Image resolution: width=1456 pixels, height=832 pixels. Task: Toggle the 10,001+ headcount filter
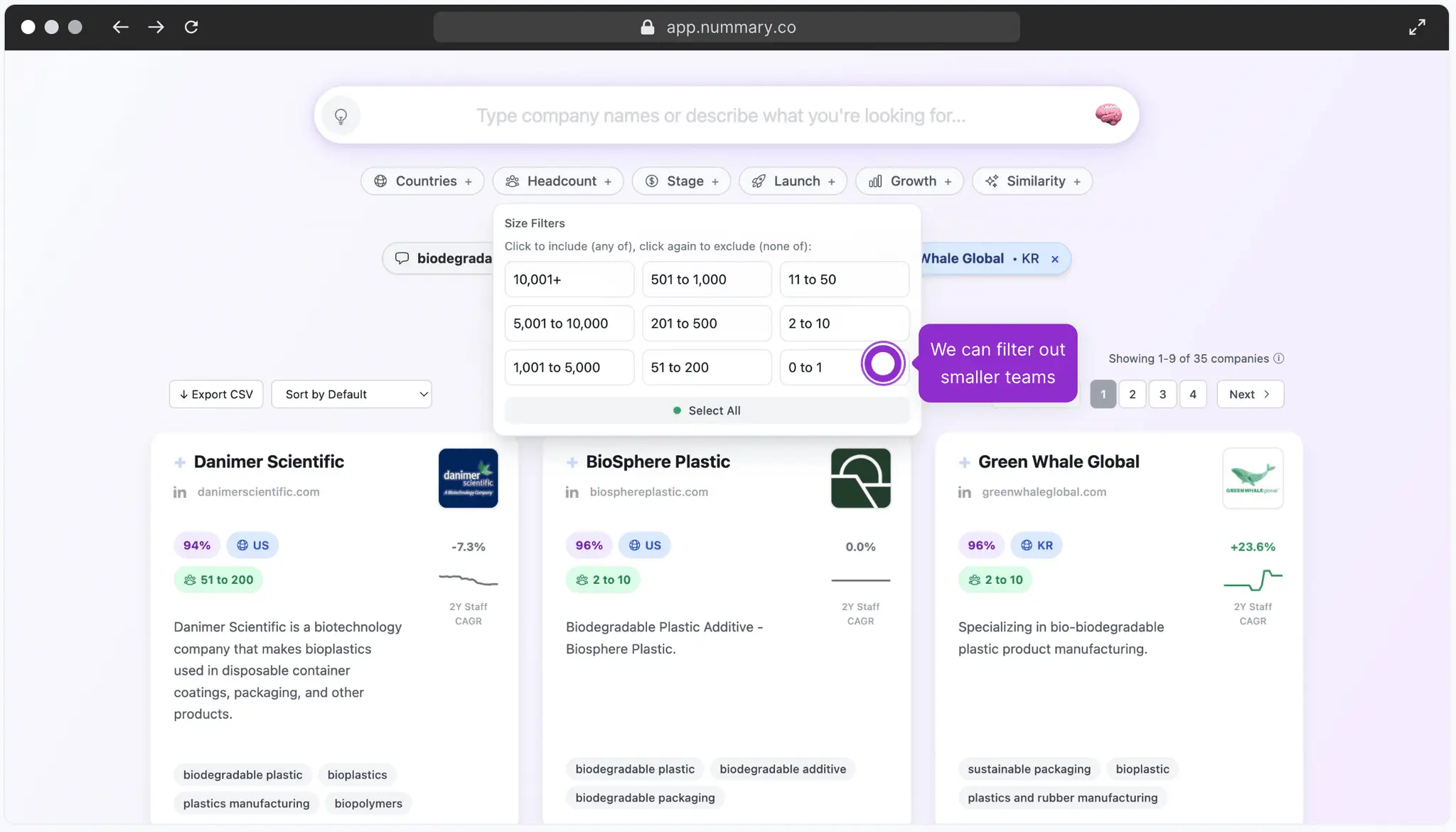pos(569,279)
